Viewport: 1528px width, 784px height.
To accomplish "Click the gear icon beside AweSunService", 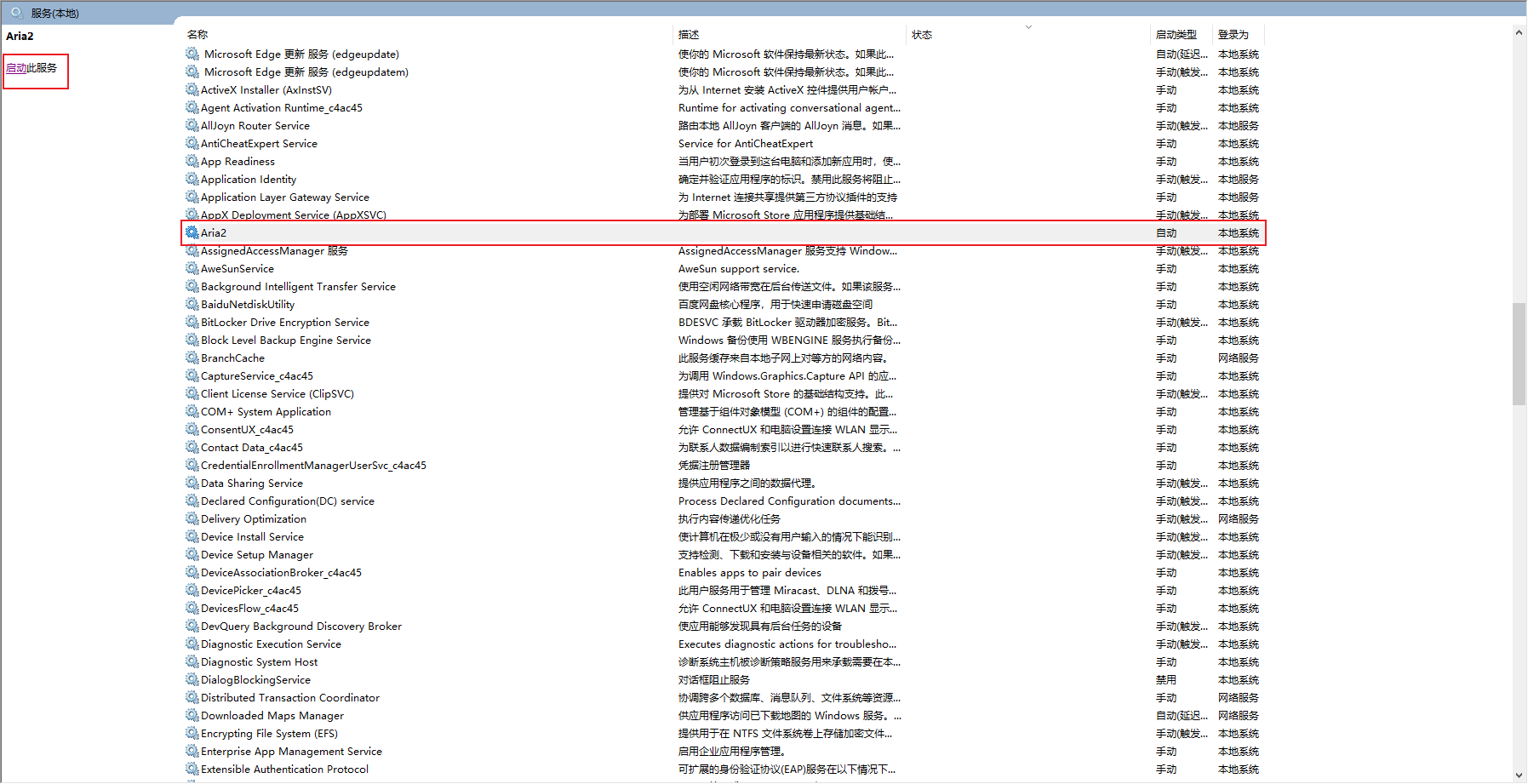I will click(x=192, y=268).
